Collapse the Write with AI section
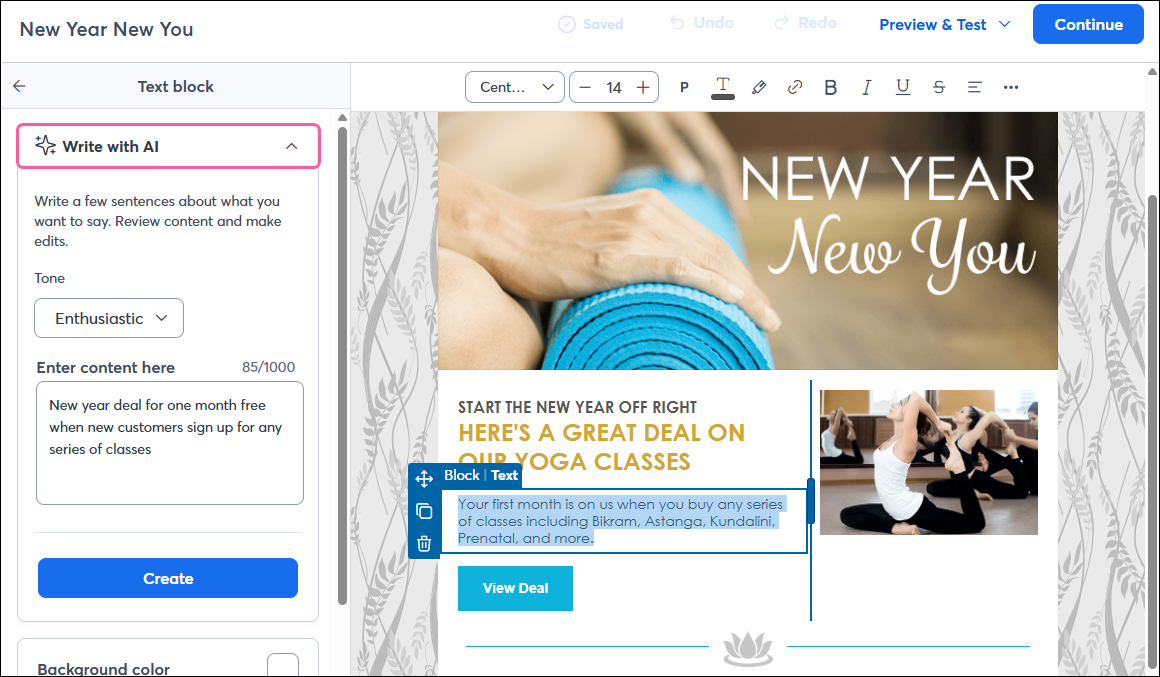Image resolution: width=1160 pixels, height=677 pixels. pos(291,145)
